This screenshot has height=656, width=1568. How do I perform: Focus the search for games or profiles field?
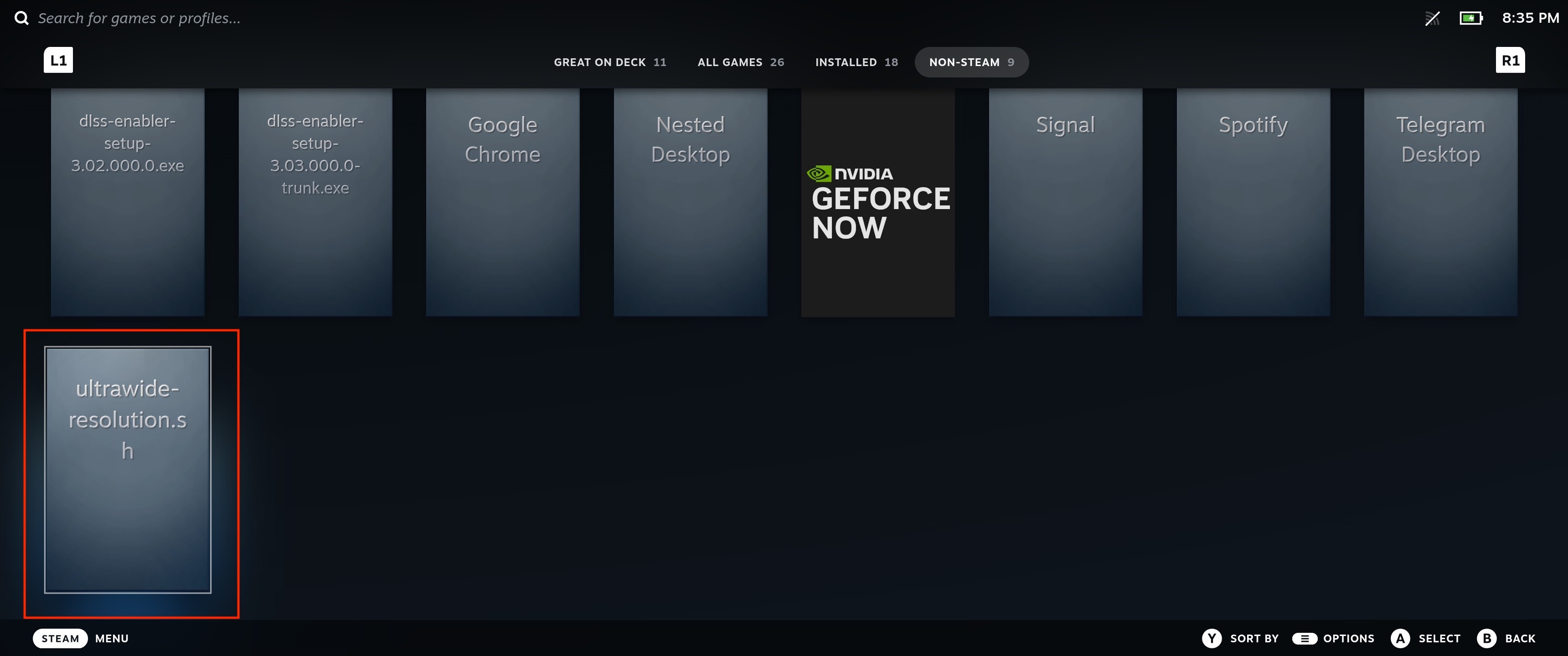[139, 18]
